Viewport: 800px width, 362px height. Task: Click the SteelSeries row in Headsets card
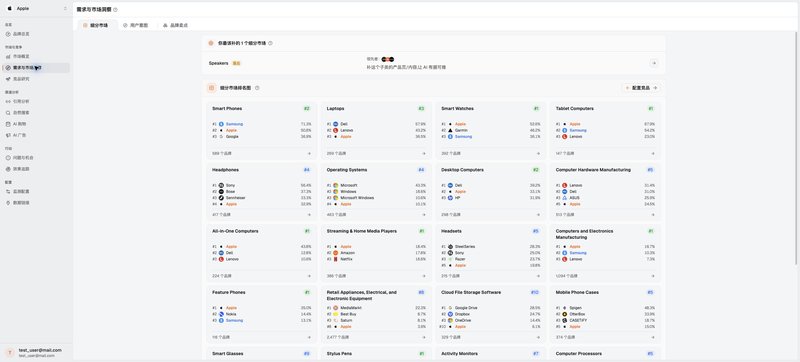click(x=490, y=246)
